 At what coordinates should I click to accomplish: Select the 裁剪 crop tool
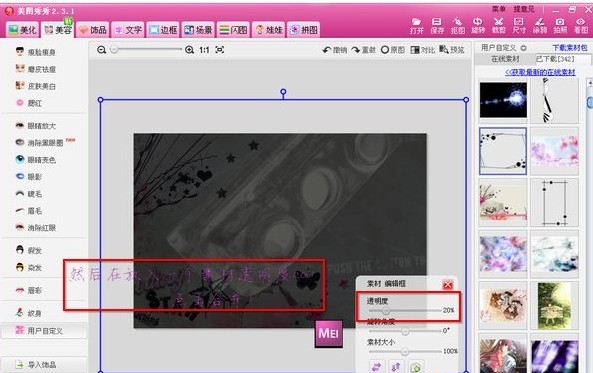pyautogui.click(x=499, y=26)
